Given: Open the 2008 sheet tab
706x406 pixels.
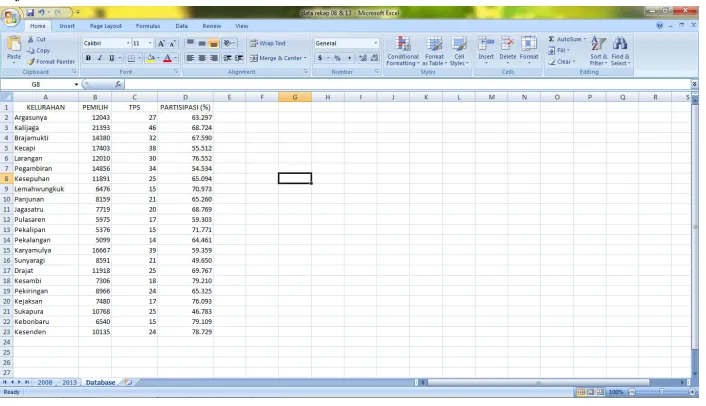Looking at the screenshot, I should pyautogui.click(x=45, y=382).
